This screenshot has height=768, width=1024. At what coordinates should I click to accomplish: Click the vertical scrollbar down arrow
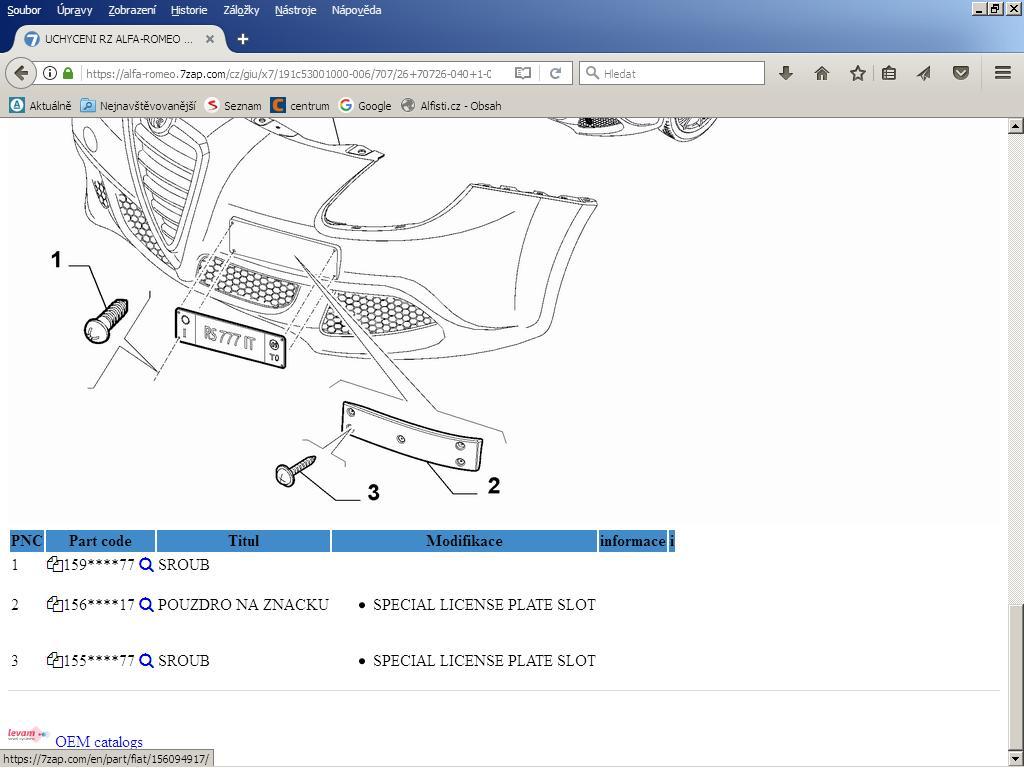[1015, 759]
